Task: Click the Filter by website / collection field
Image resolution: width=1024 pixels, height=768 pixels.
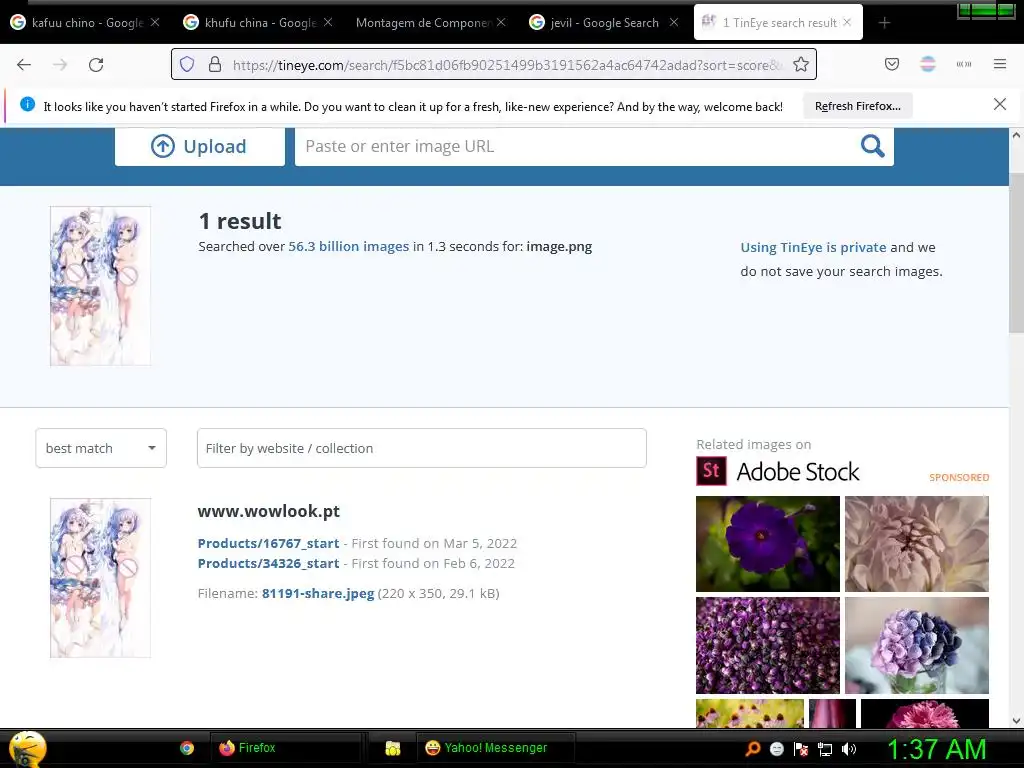Action: [422, 448]
